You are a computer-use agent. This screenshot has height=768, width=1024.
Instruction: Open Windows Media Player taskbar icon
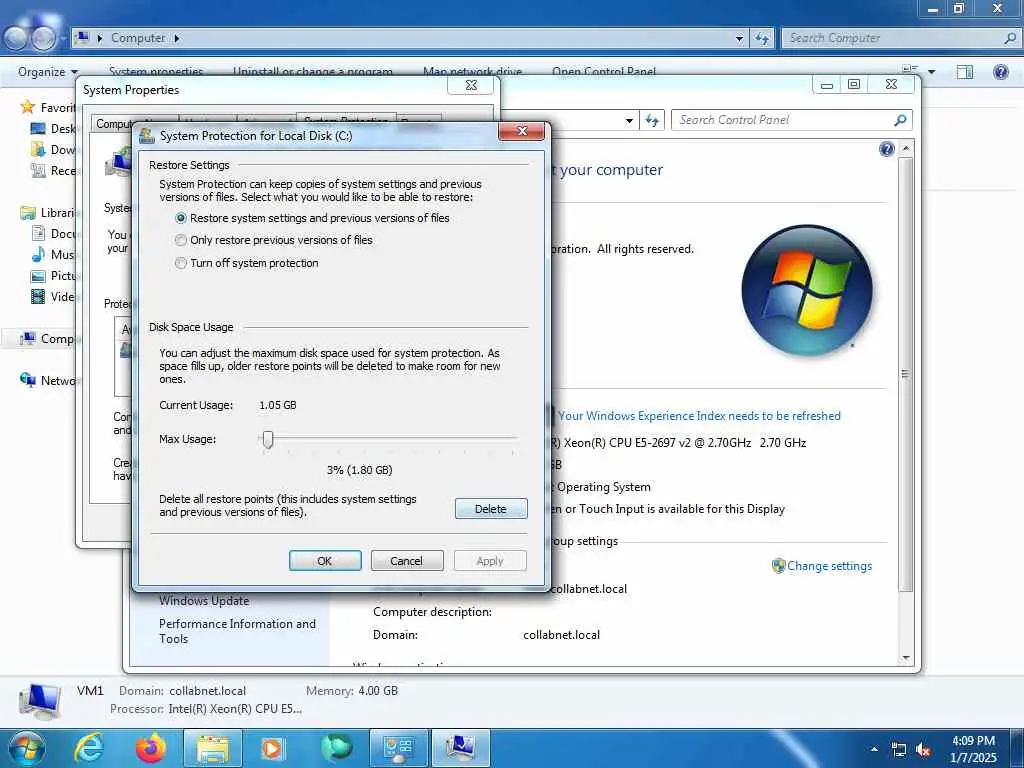tap(273, 748)
